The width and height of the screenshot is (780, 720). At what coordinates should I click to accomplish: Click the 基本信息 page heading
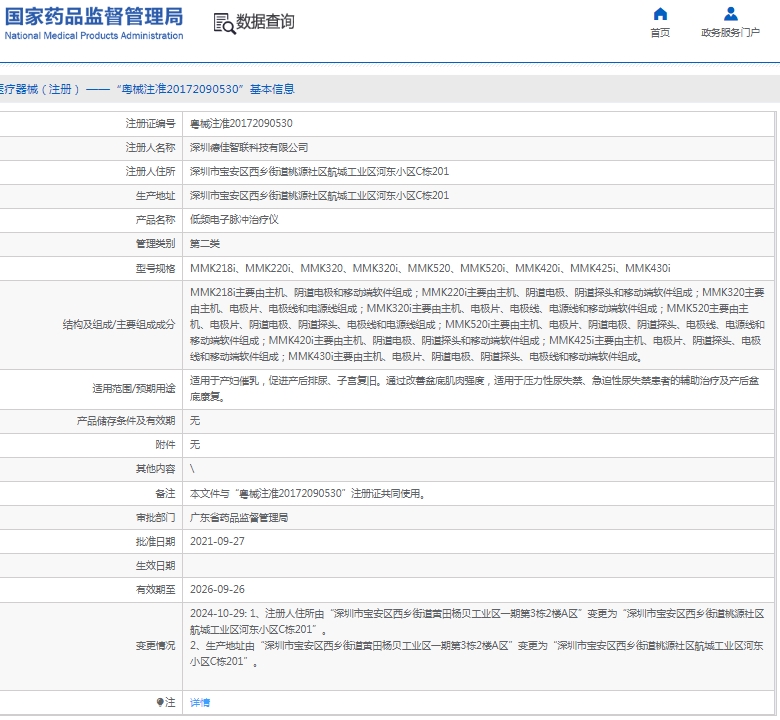(272, 89)
